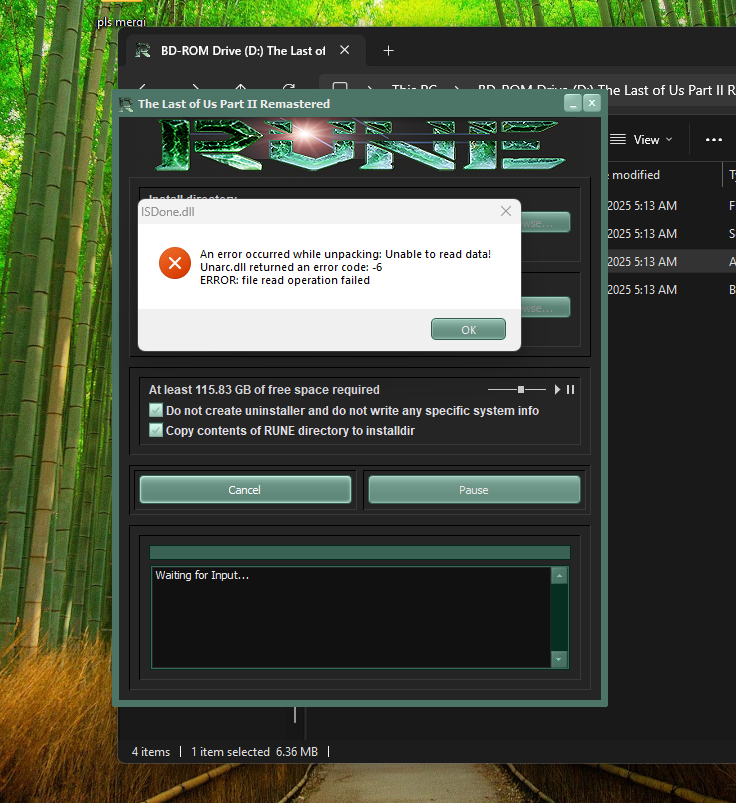Add a new File Explorer tab
Image resolution: width=736 pixels, height=803 pixels.
pos(389,51)
